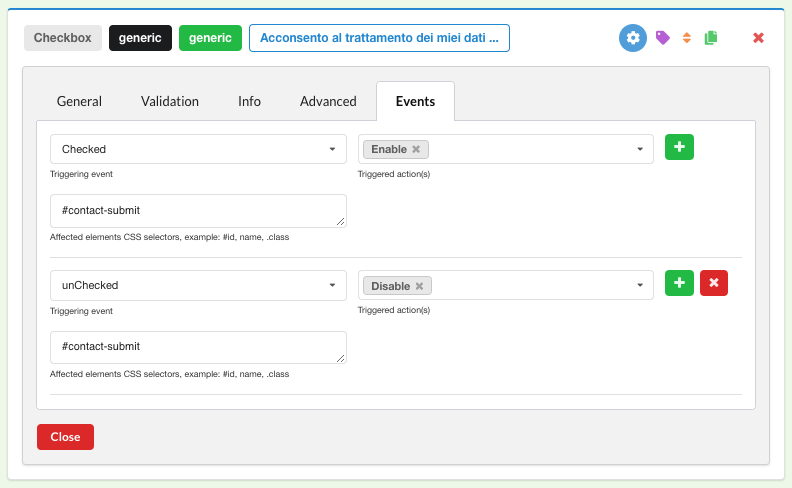Go to the Advanced tab
This screenshot has width=792, height=488.
(x=328, y=101)
